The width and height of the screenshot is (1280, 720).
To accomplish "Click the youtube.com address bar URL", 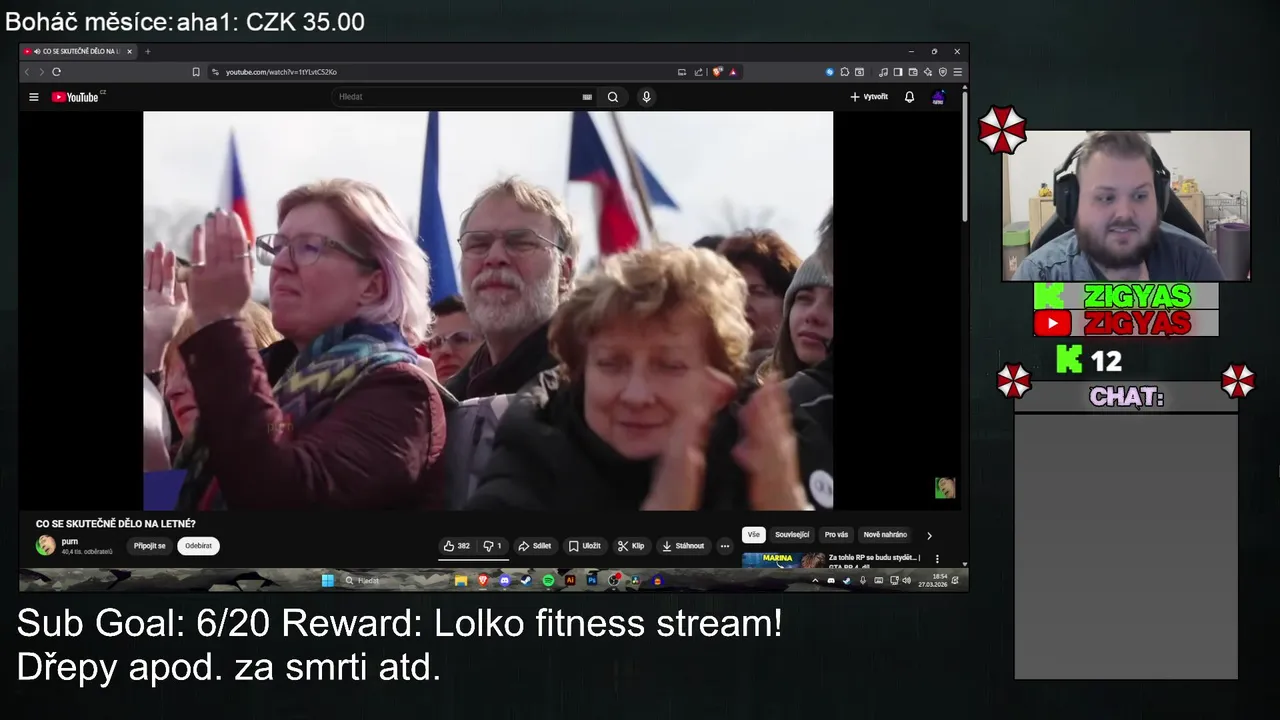I will [x=281, y=72].
